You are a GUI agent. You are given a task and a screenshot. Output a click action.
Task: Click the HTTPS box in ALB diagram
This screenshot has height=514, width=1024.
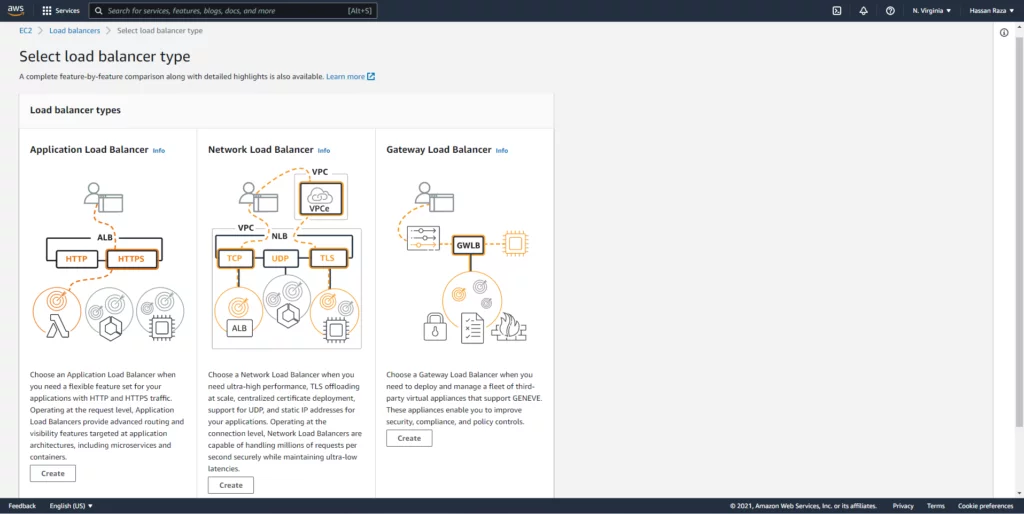click(x=131, y=259)
